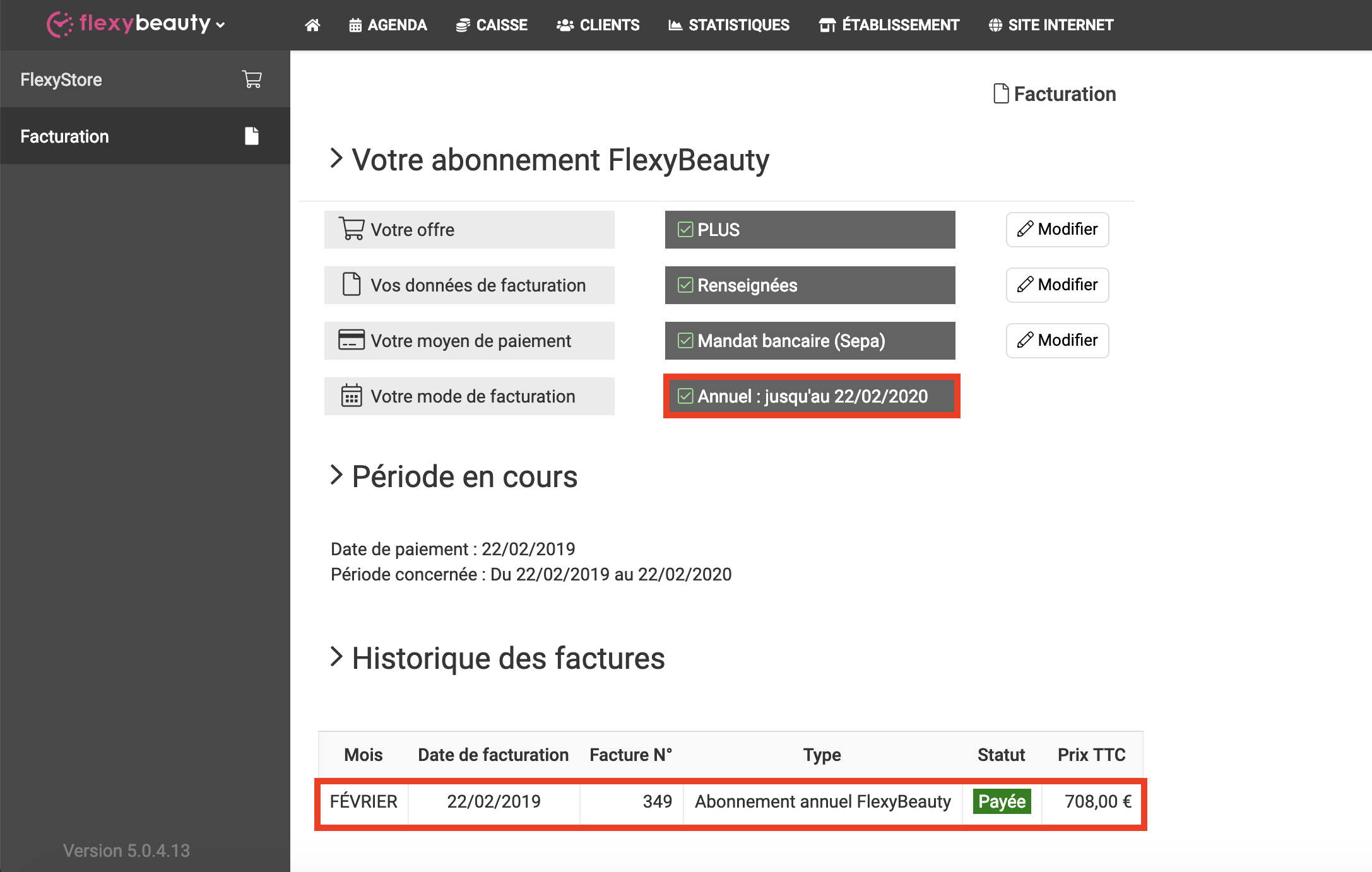This screenshot has height=872, width=1372.
Task: Click the Prix TTC column header
Action: click(1092, 755)
